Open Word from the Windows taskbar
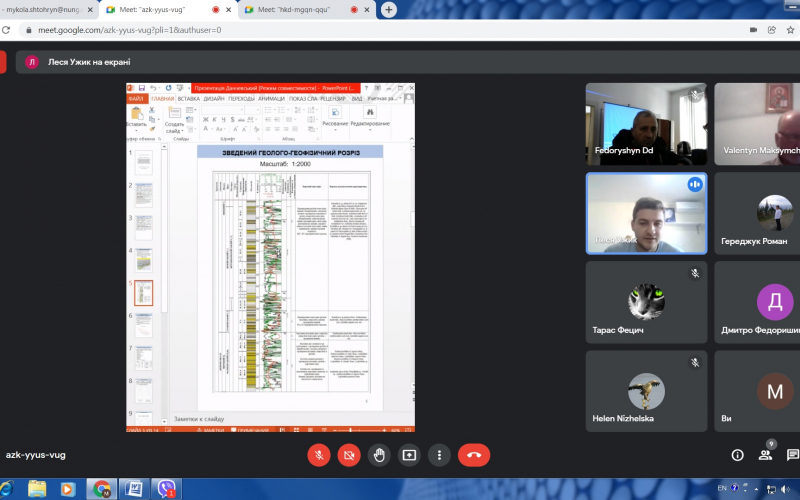Viewport: 800px width, 500px height. [134, 489]
